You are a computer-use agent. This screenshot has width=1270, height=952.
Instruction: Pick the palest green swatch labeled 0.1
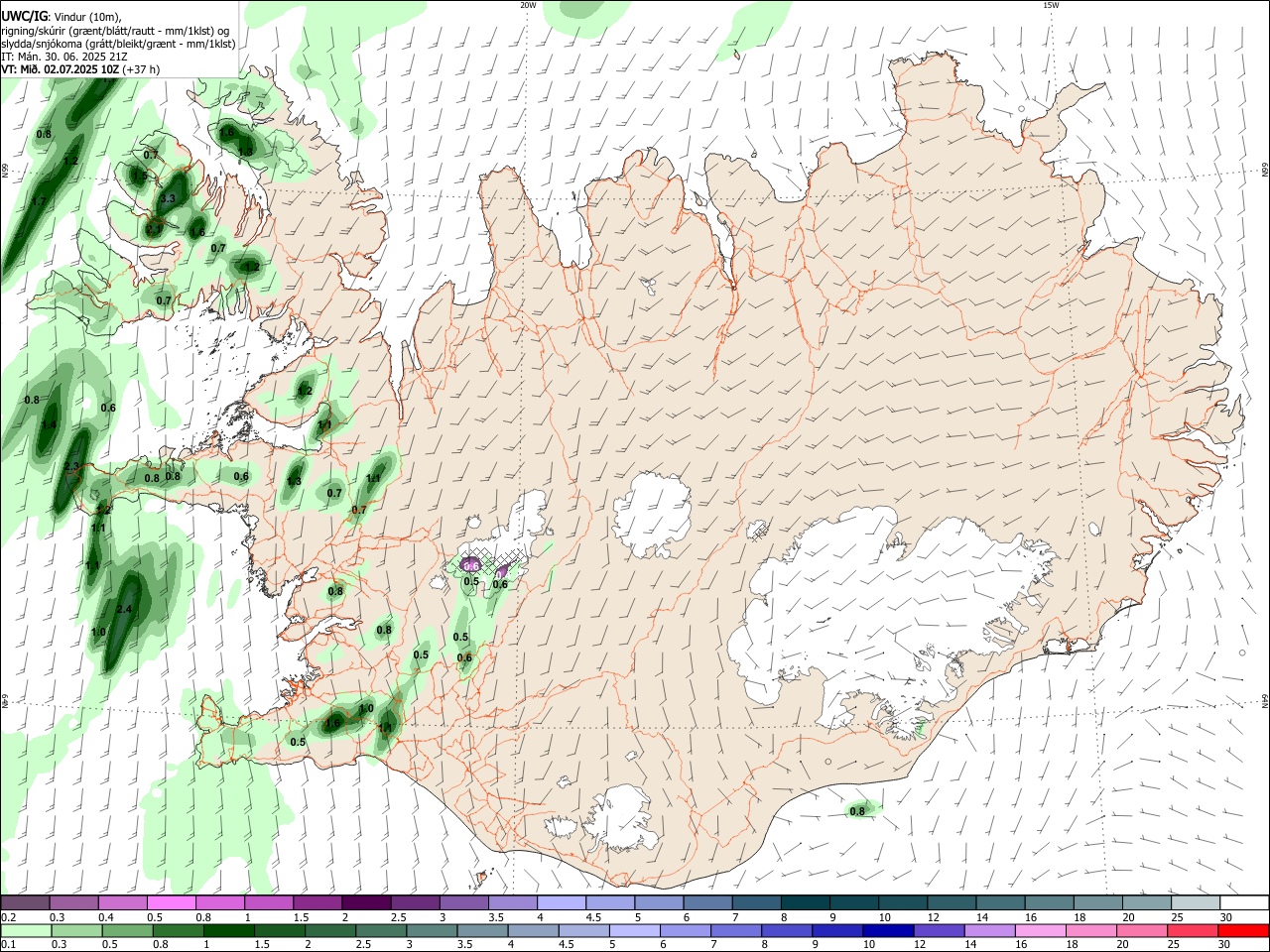point(25,931)
